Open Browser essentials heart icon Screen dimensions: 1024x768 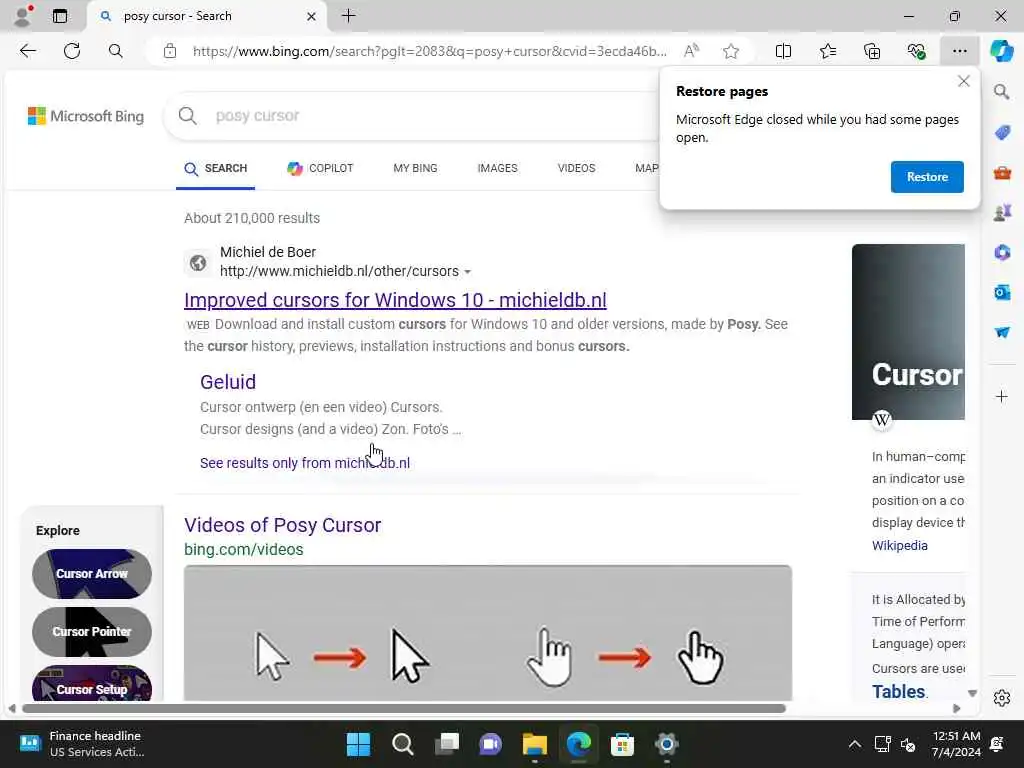tap(916, 51)
